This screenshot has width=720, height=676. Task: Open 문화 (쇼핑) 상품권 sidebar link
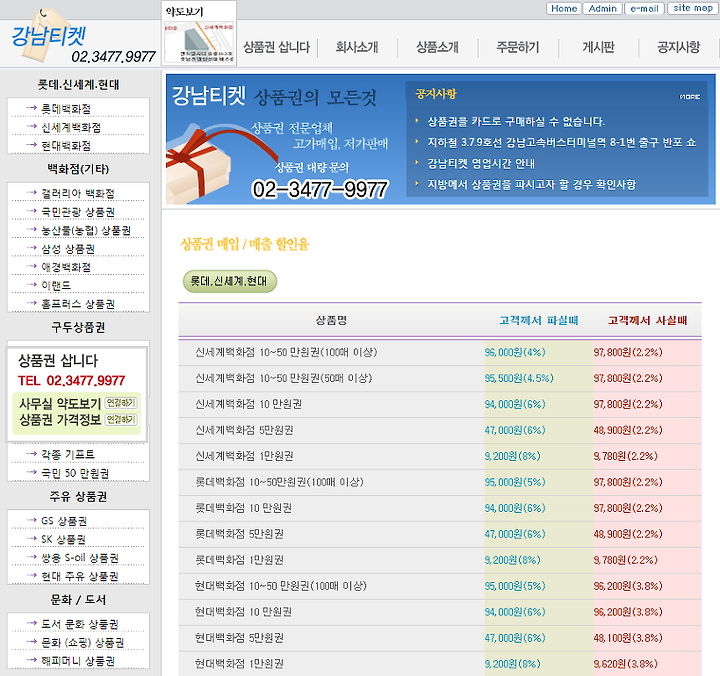click(x=83, y=642)
